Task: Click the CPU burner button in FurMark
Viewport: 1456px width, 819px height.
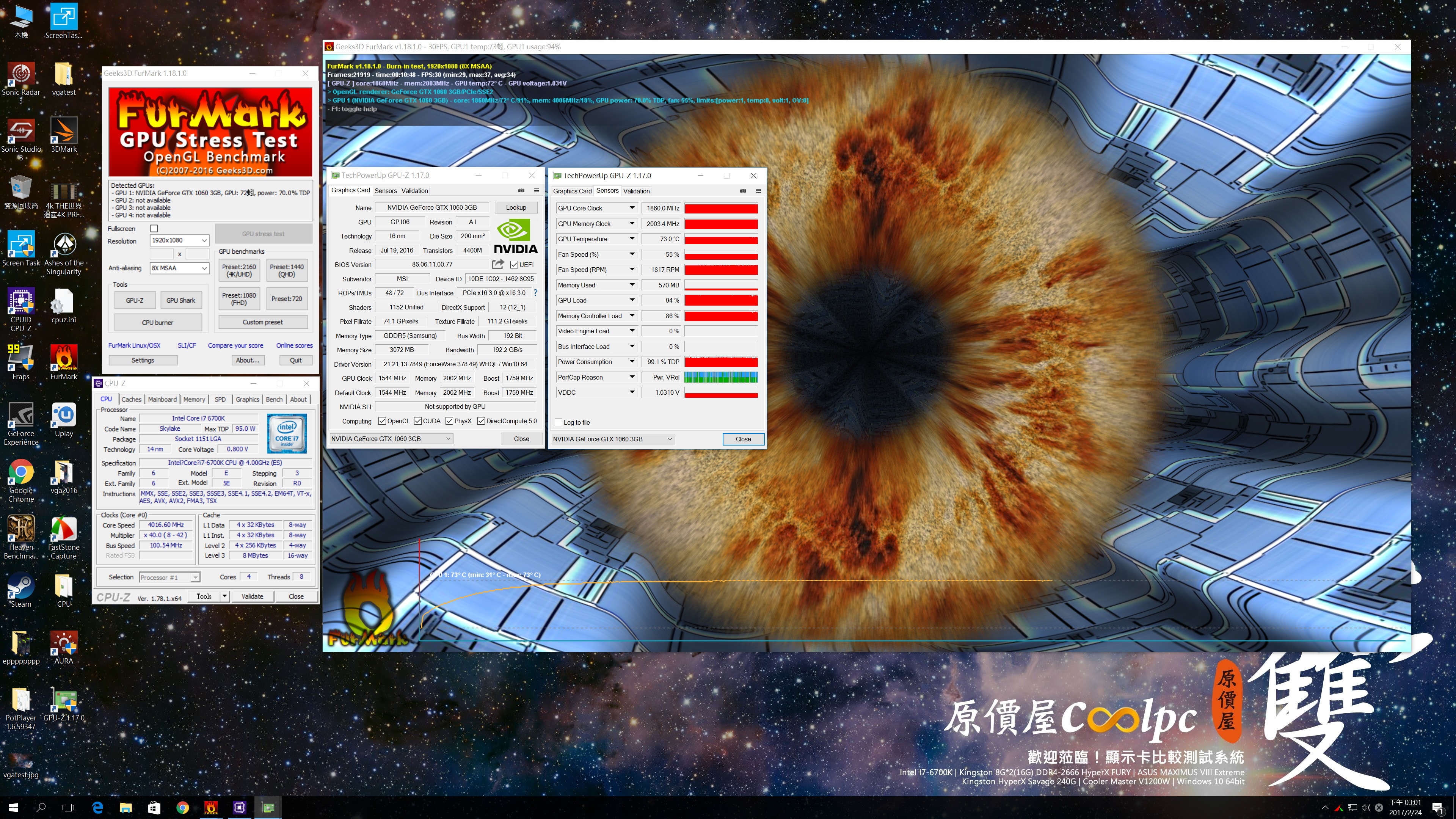Action: coord(158,322)
